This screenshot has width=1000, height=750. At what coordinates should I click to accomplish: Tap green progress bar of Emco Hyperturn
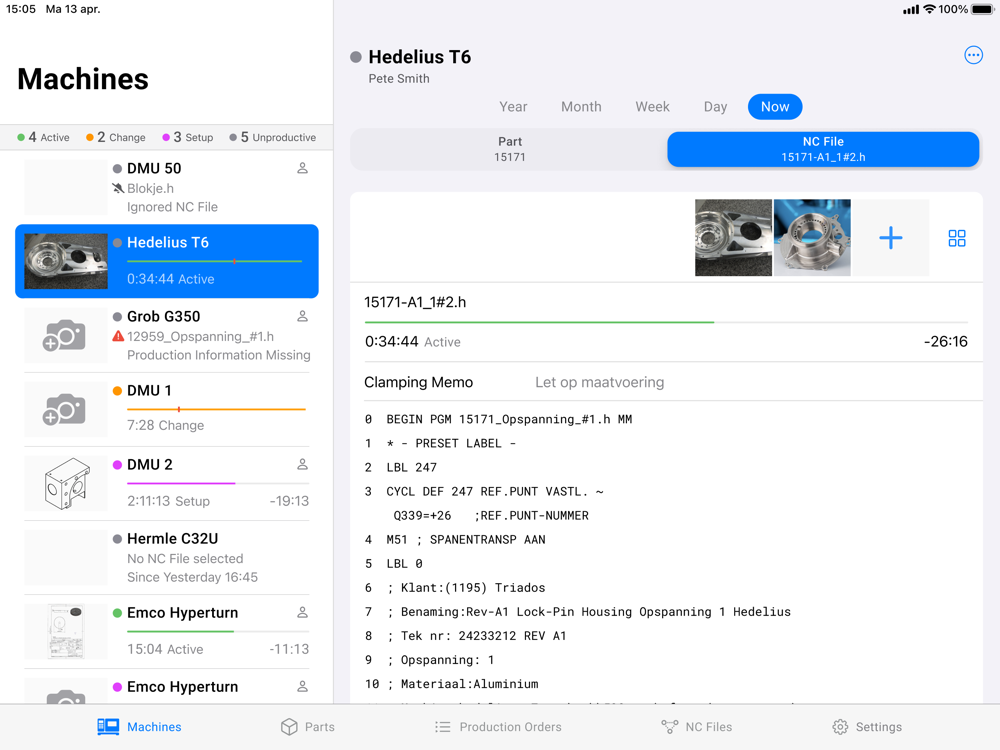(180, 631)
